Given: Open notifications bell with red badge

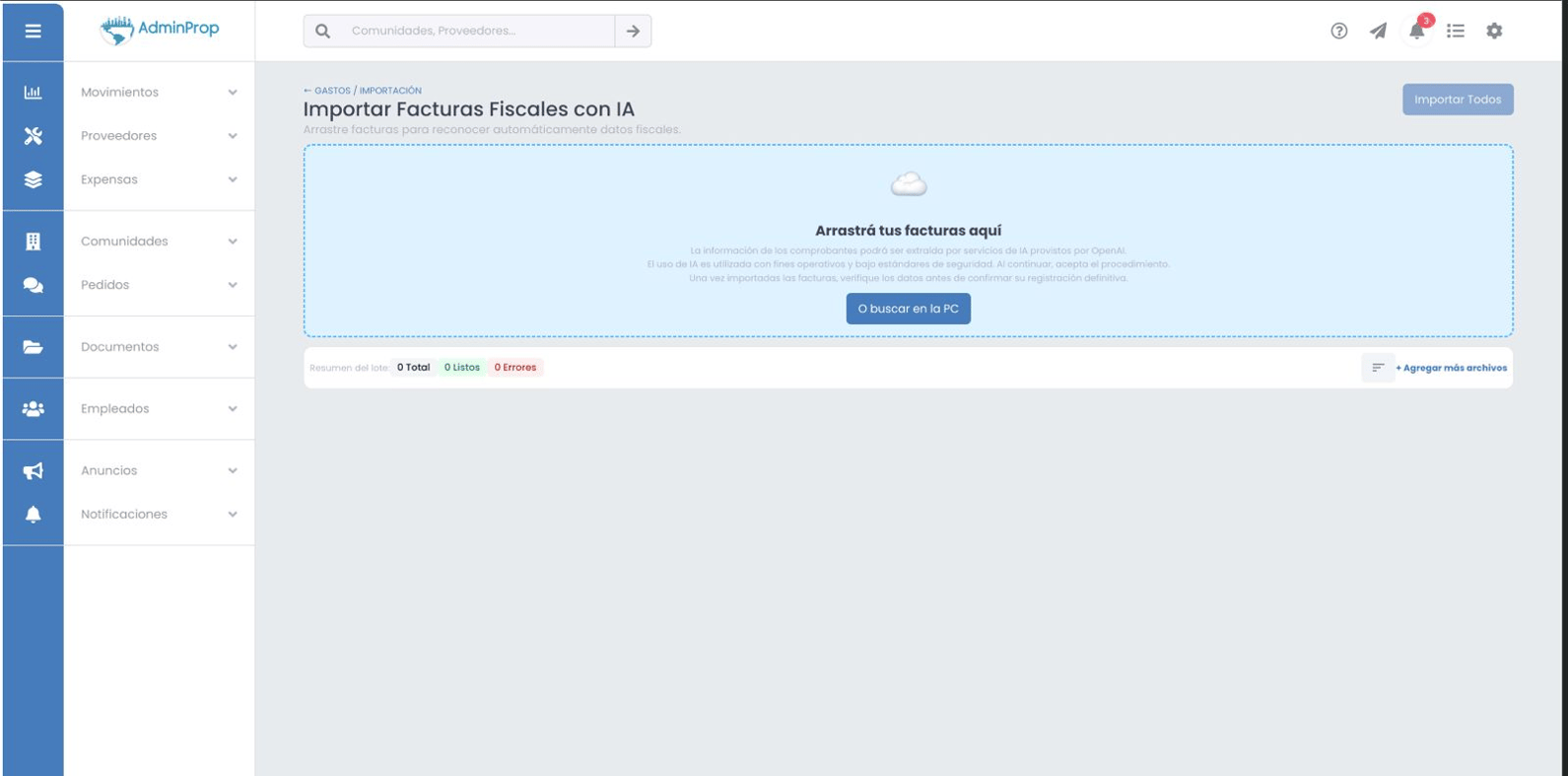Looking at the screenshot, I should coord(1417,30).
